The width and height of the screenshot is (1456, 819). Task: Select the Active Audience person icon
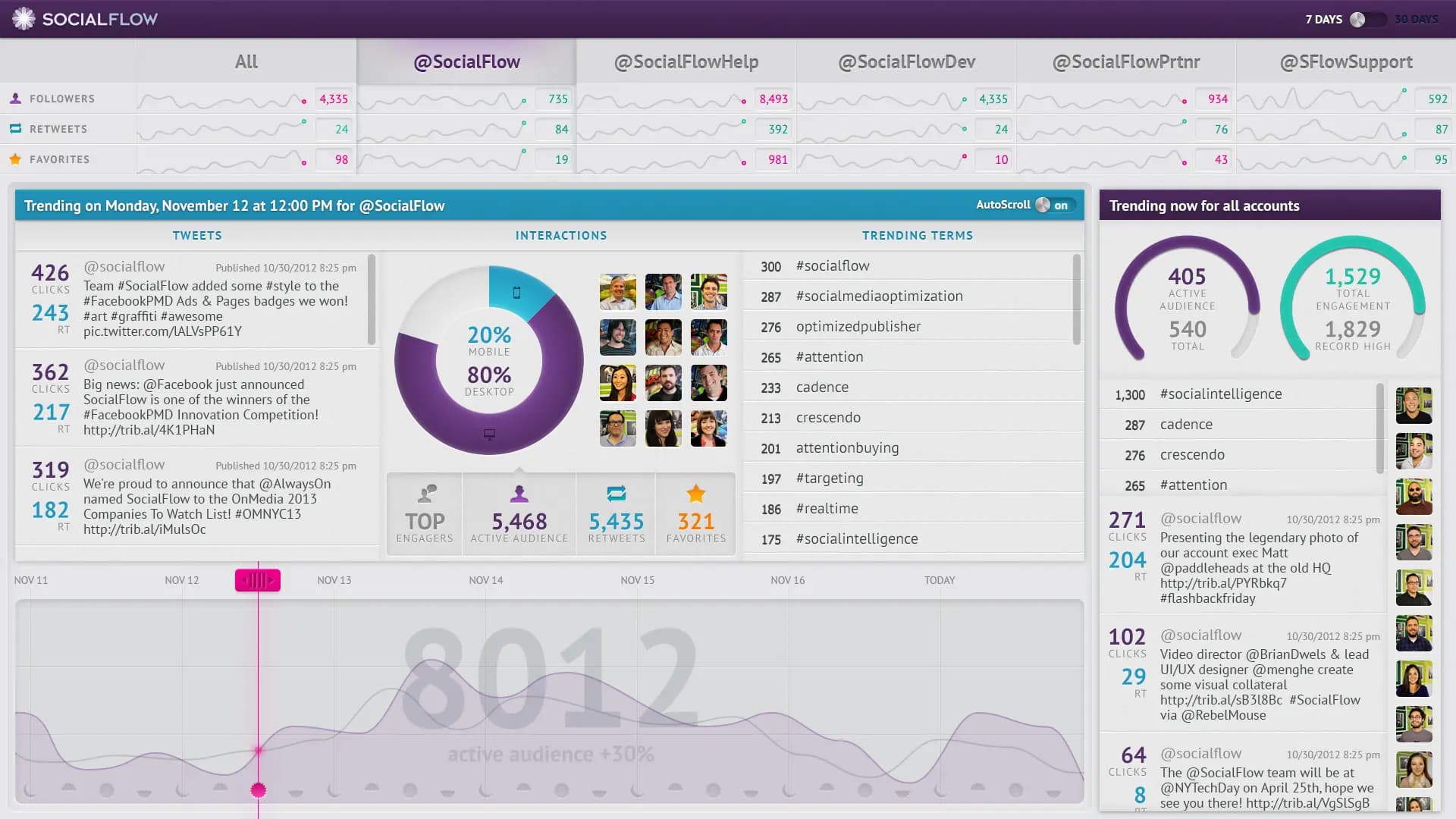tap(519, 494)
